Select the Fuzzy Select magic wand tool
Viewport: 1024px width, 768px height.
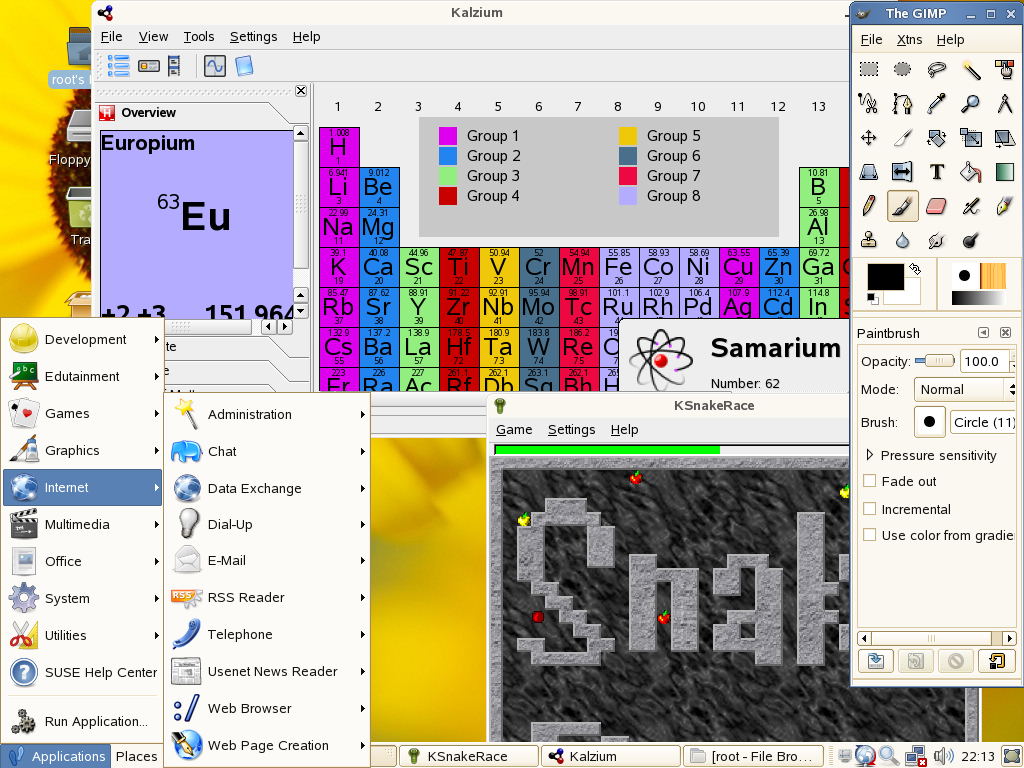click(971, 69)
